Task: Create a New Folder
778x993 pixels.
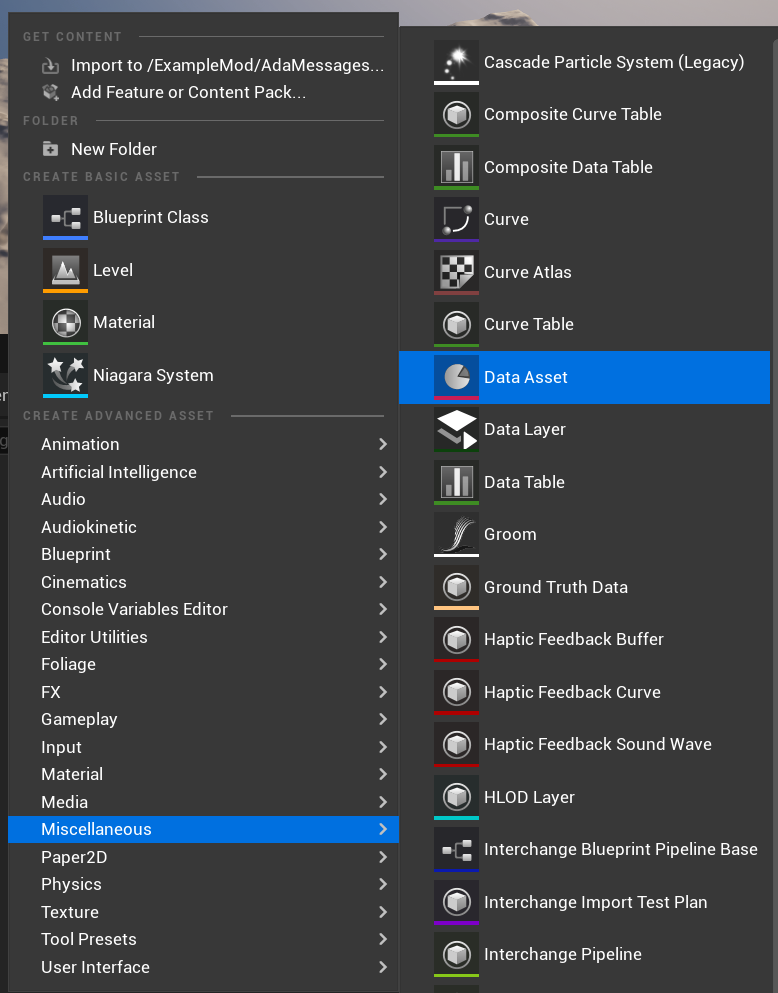Action: tap(203, 149)
